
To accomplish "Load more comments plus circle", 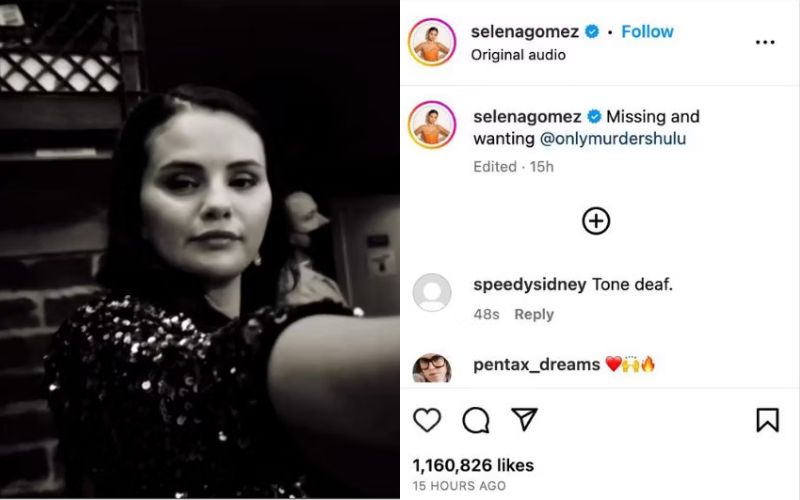I will (596, 221).
